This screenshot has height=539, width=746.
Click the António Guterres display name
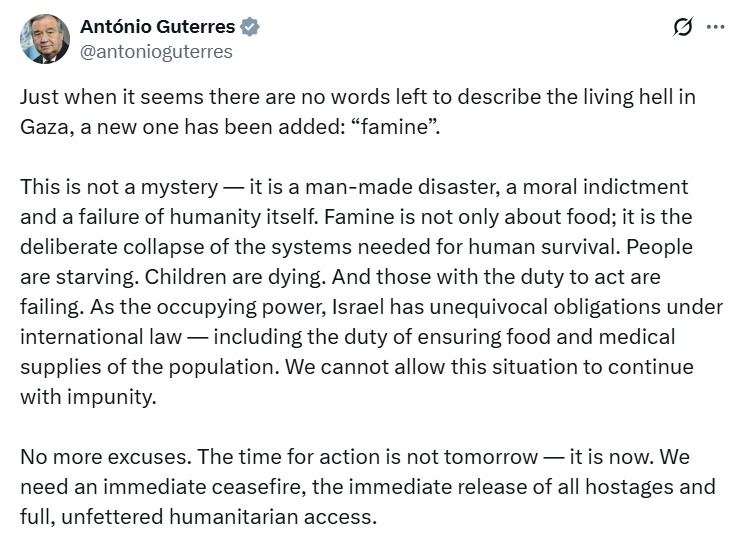[157, 27]
